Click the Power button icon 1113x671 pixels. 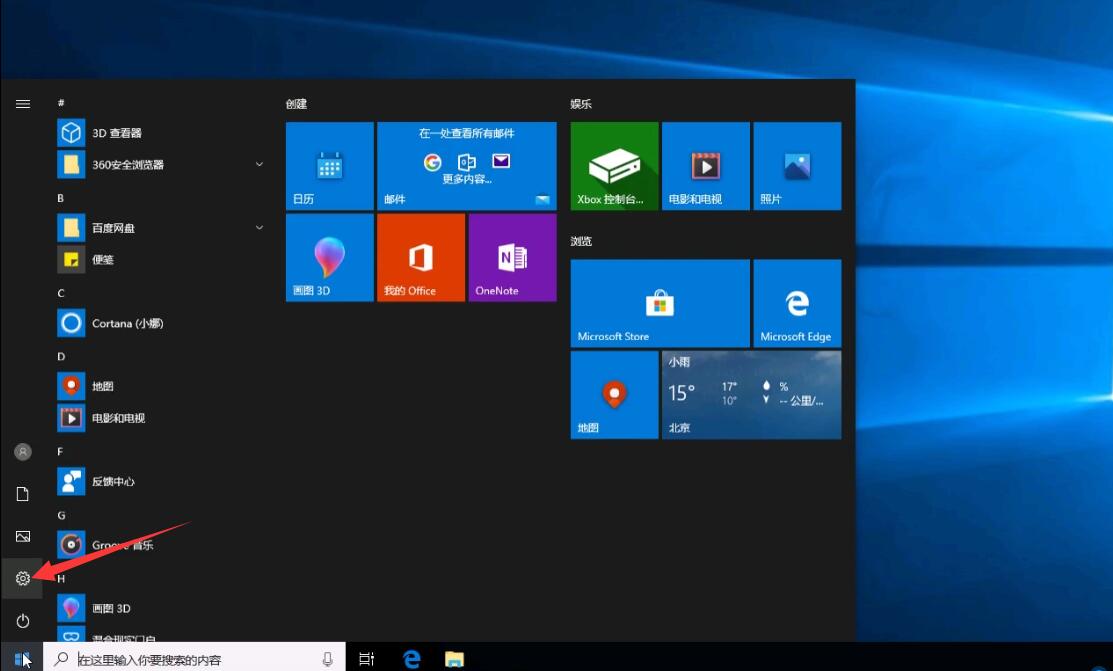pyautogui.click(x=23, y=621)
